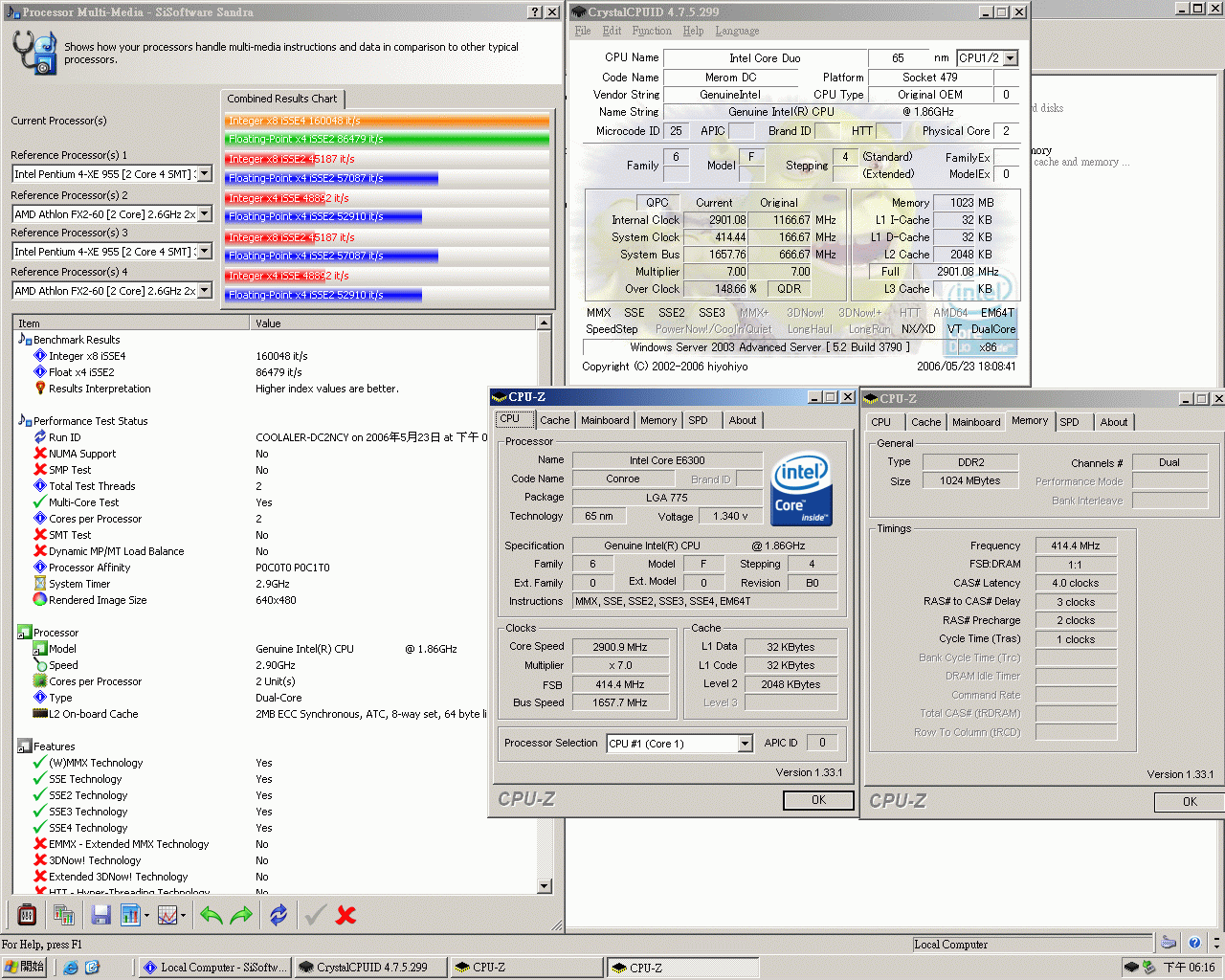Open Reference Processor 1 dropdown
Image resolution: width=1225 pixels, height=980 pixels.
[x=205, y=174]
